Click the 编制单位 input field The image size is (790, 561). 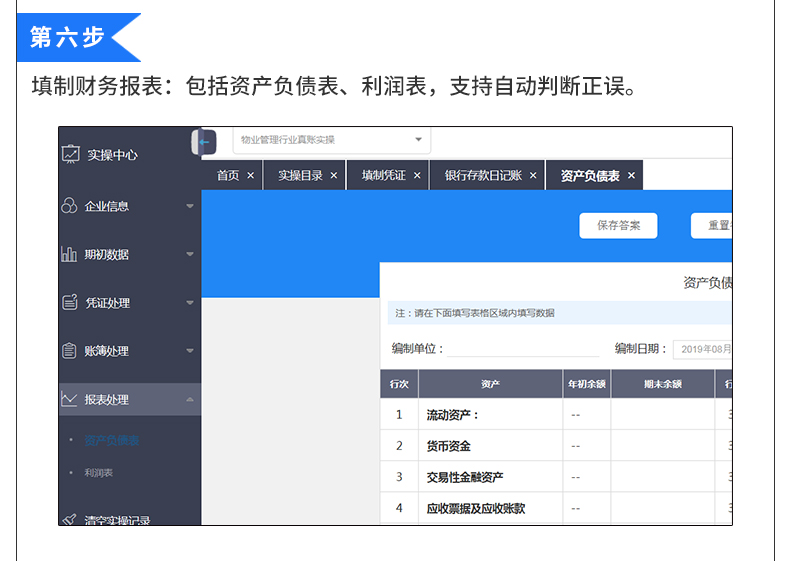523,349
